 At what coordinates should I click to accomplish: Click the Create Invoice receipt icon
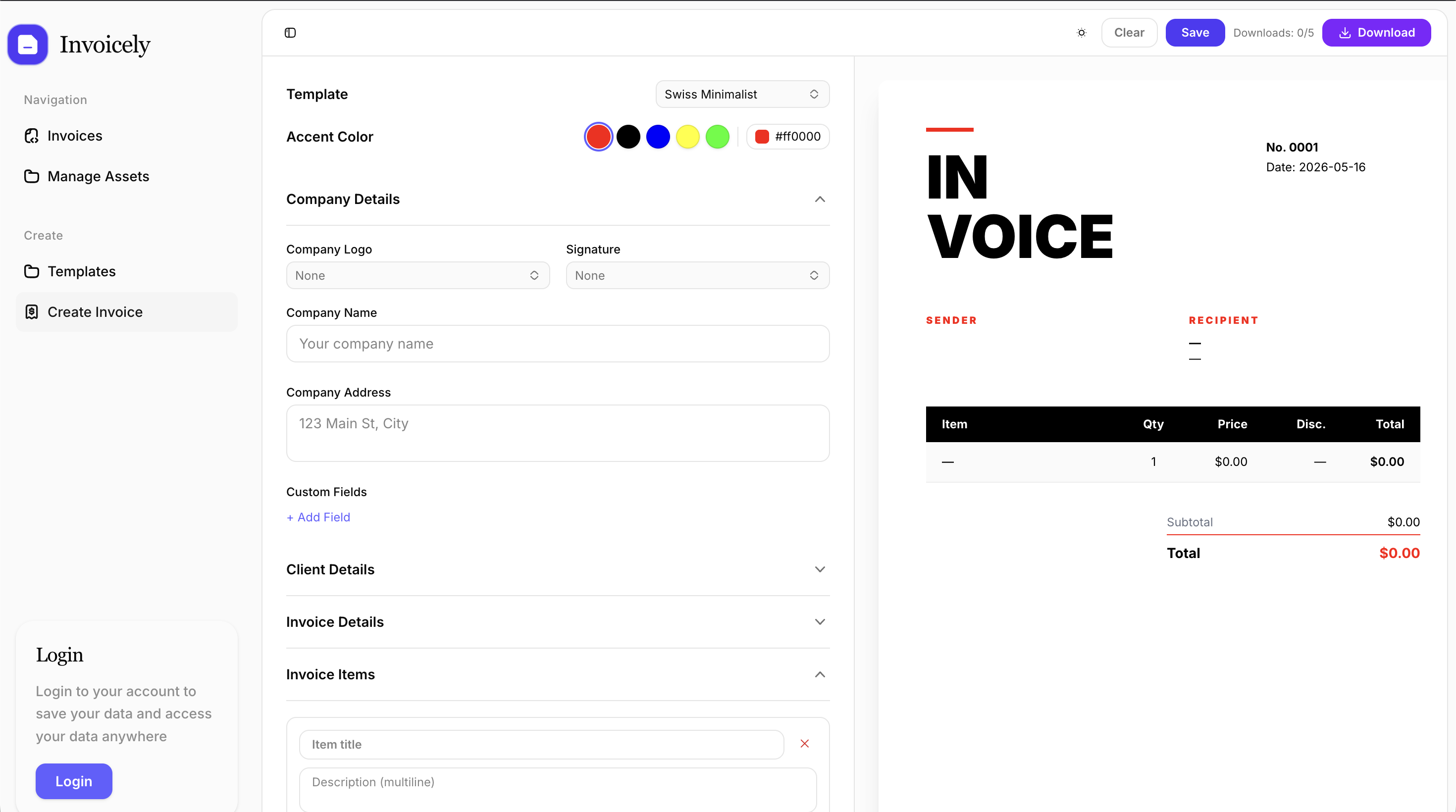click(x=32, y=312)
